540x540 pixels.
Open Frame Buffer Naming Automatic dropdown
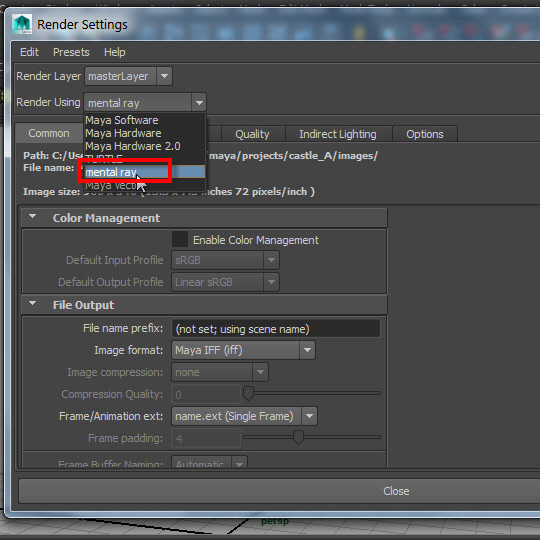209,462
